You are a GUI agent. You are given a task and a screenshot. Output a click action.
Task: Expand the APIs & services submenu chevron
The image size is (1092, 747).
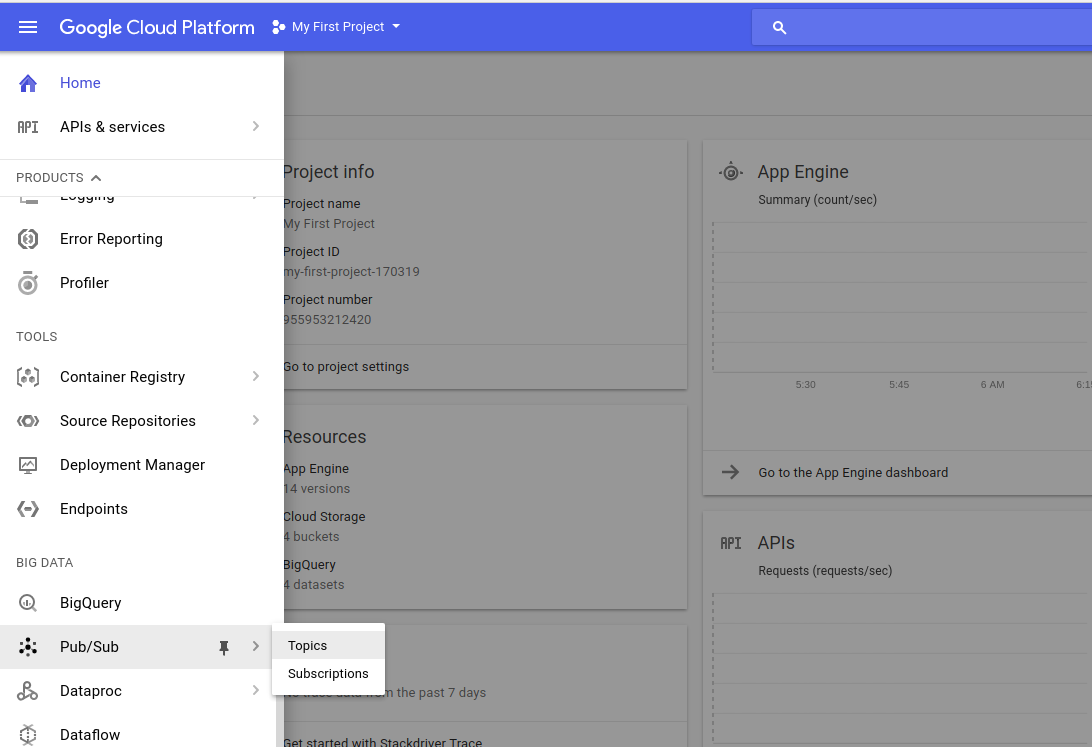tap(256, 127)
